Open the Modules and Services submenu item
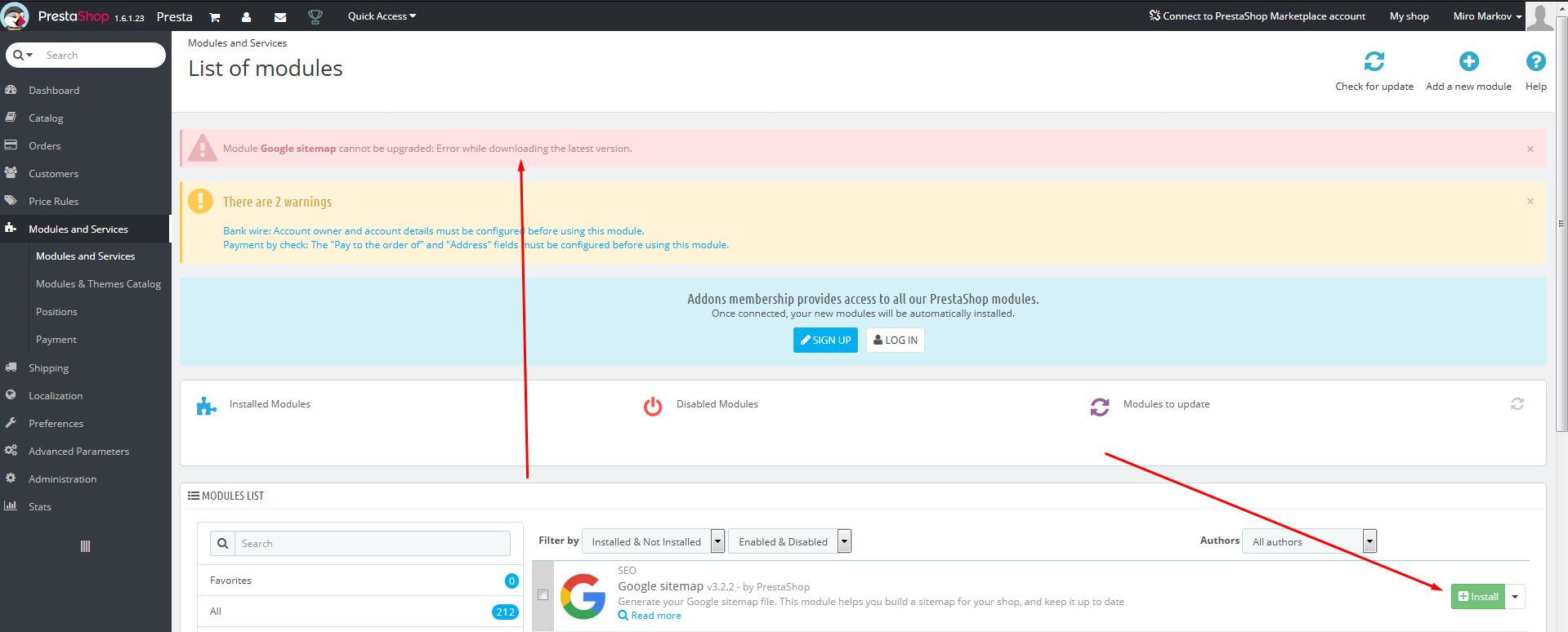1568x632 pixels. click(86, 256)
